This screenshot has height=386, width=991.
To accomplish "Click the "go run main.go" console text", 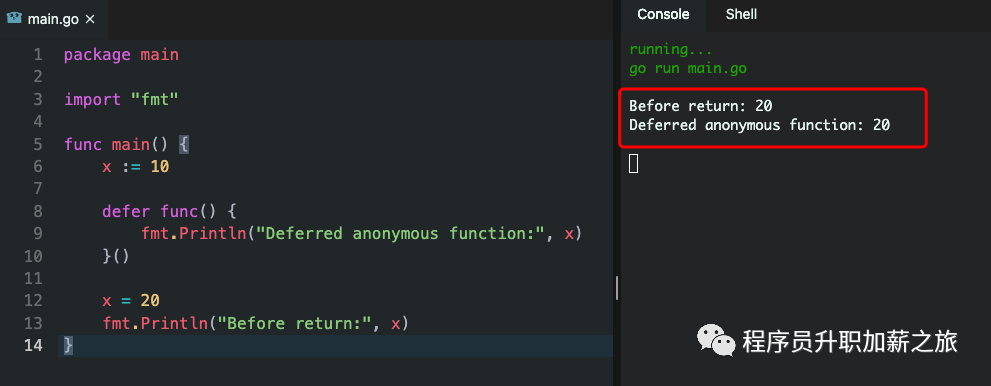I will click(x=688, y=68).
